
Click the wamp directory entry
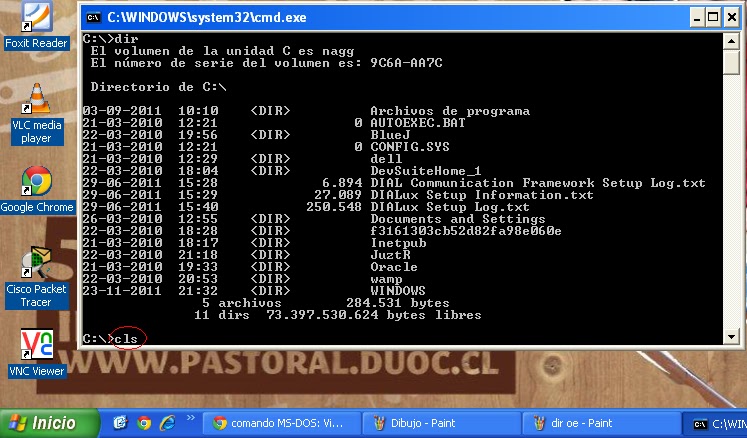click(386, 279)
